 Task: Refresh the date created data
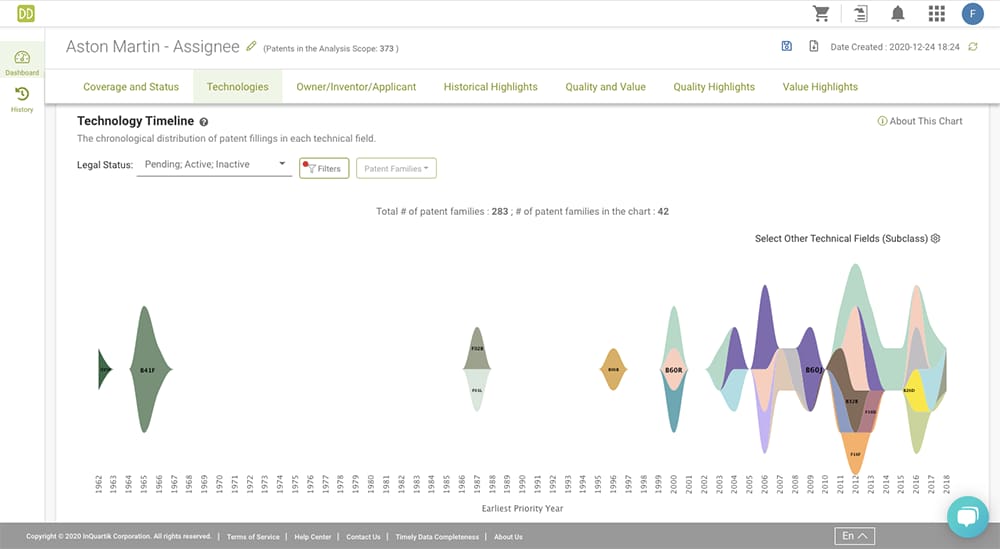(x=973, y=47)
